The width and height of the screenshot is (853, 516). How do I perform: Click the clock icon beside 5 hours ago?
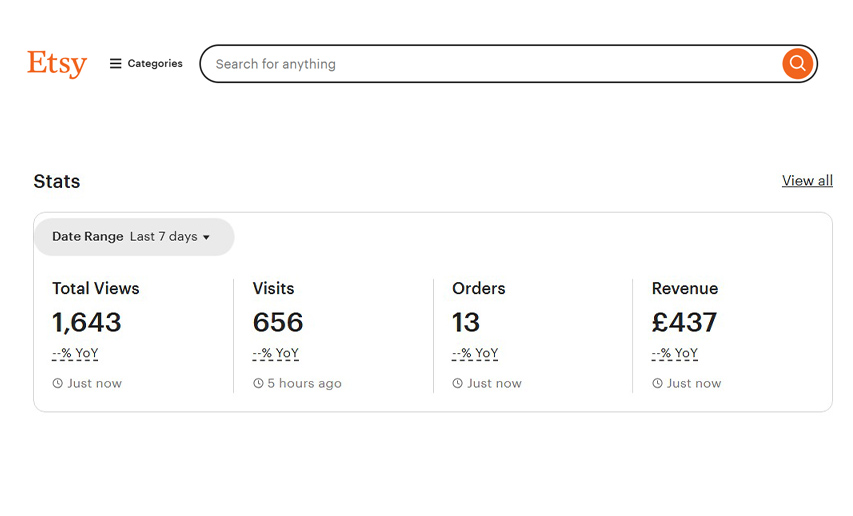pyautogui.click(x=258, y=383)
